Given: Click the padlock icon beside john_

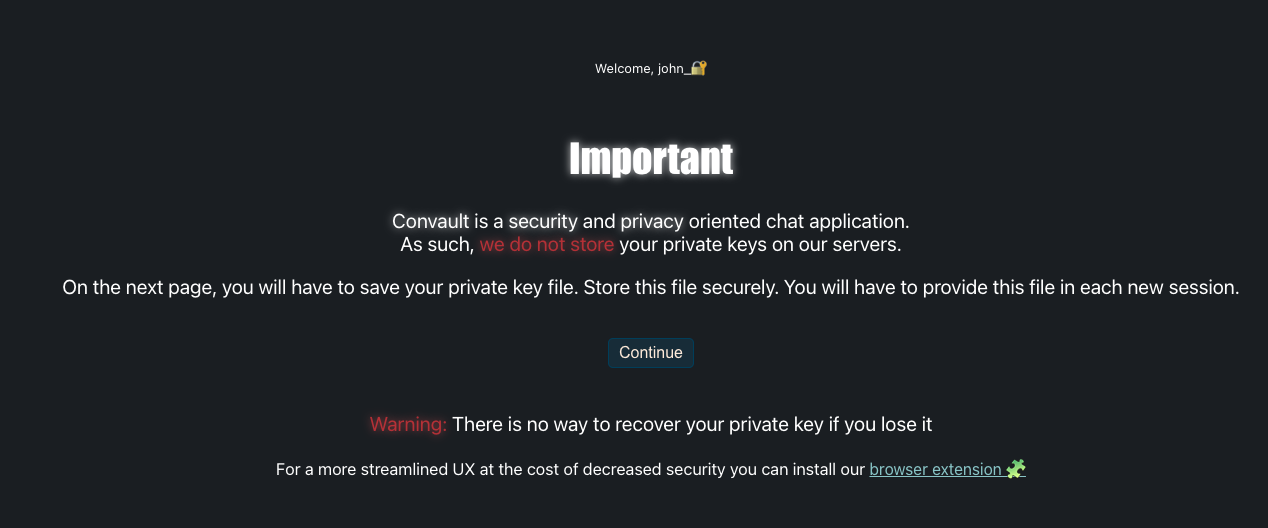Looking at the screenshot, I should [699, 68].
